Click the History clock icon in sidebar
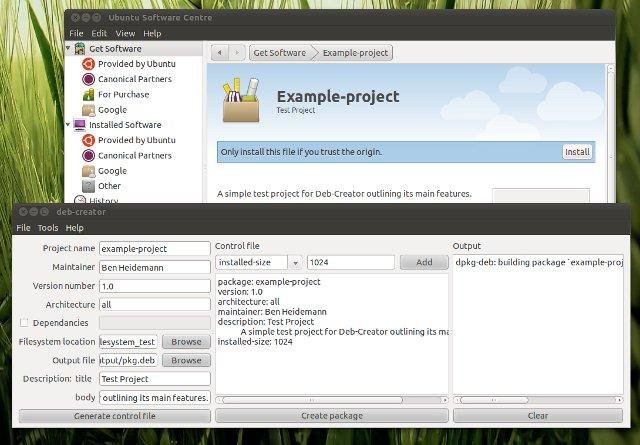Screen dimensions: 640x445 80,199
